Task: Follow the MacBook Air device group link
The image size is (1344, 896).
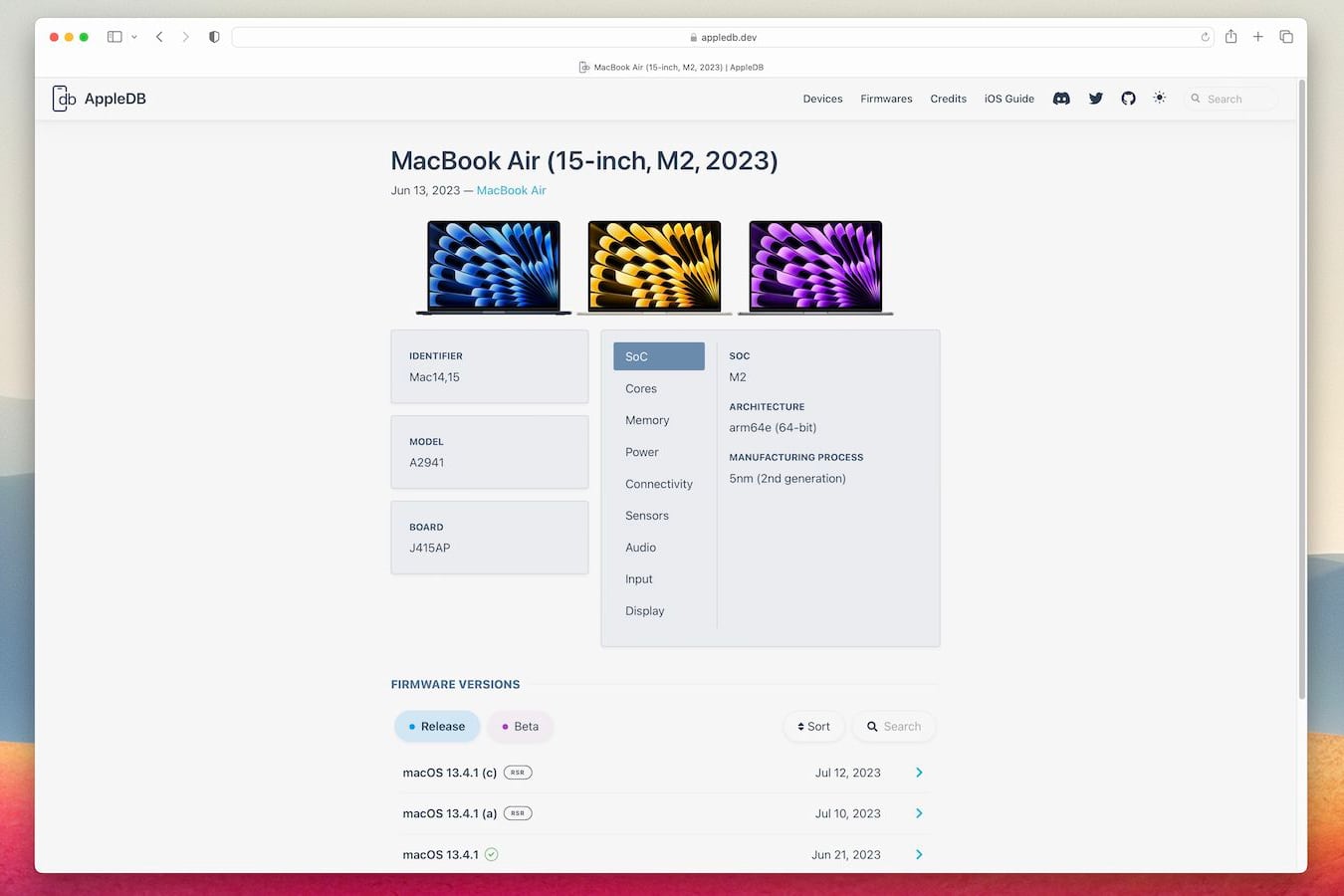Action: (511, 190)
